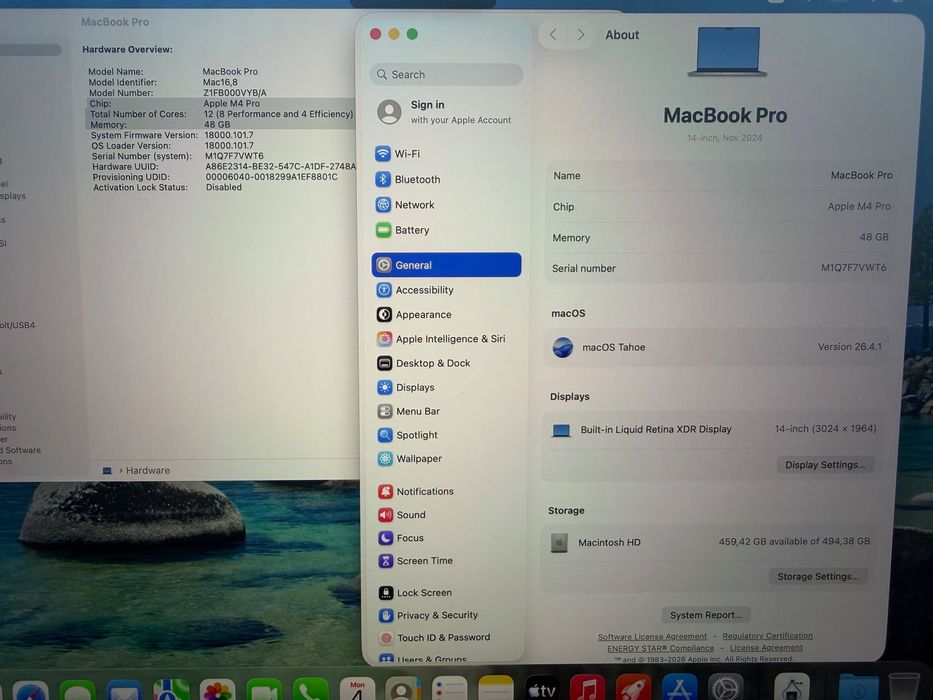Open the Regulatory Certification link

pos(768,636)
